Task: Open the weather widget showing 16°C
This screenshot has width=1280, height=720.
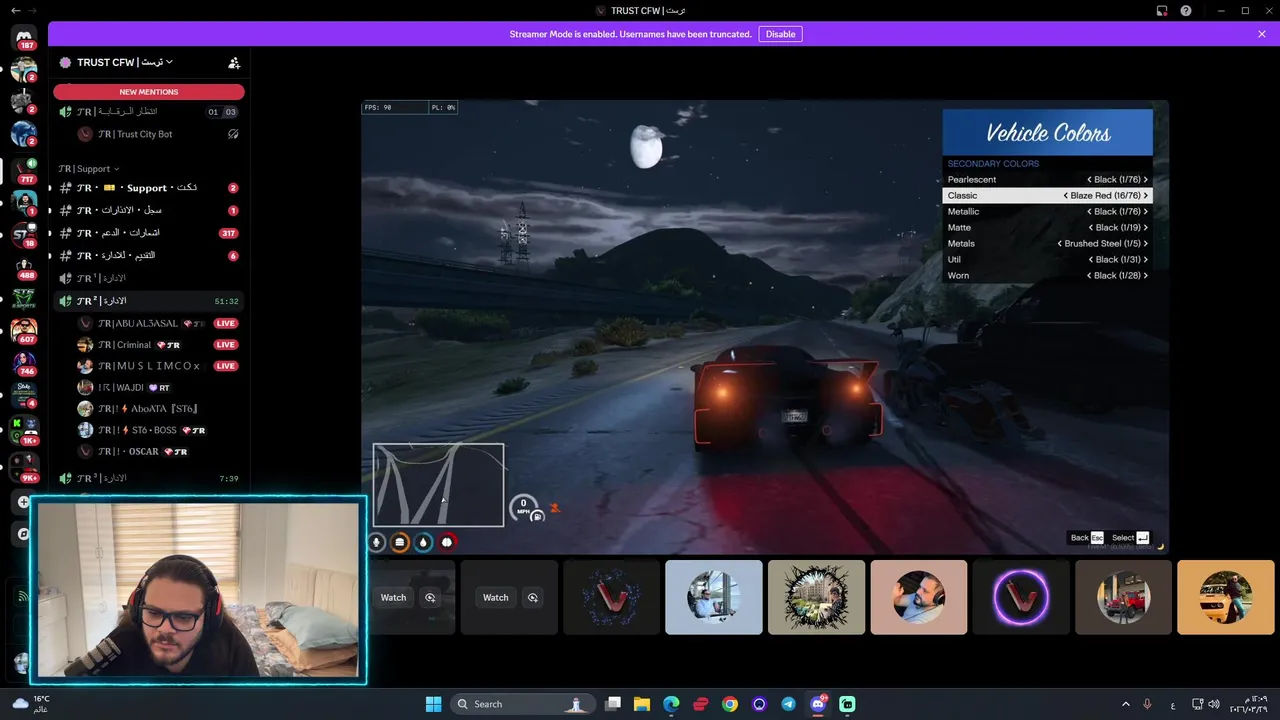Action: coord(30,704)
